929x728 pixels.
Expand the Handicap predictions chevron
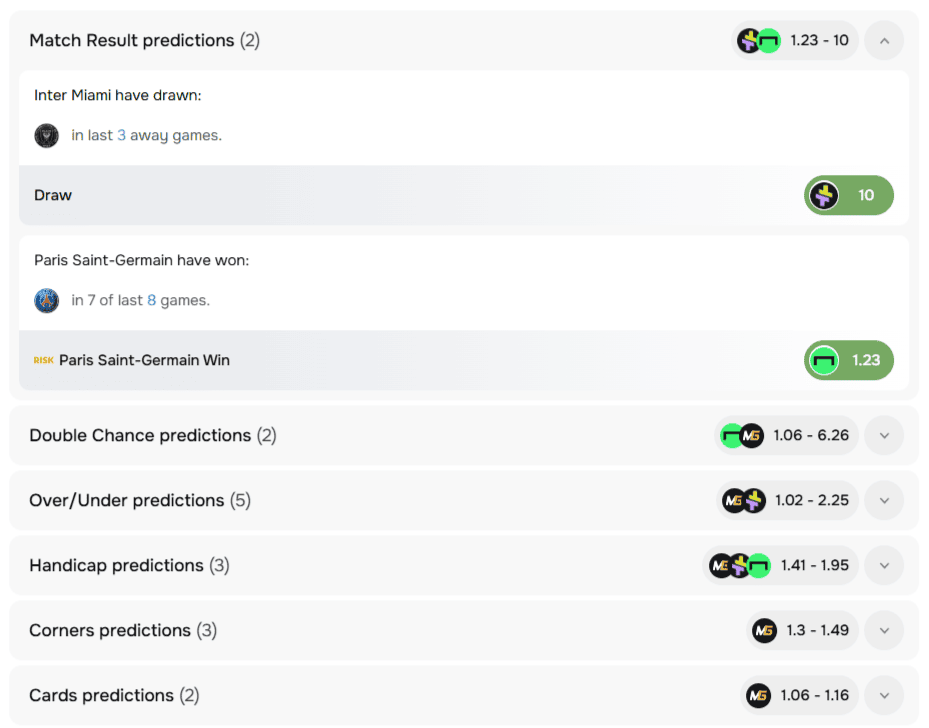(884, 565)
